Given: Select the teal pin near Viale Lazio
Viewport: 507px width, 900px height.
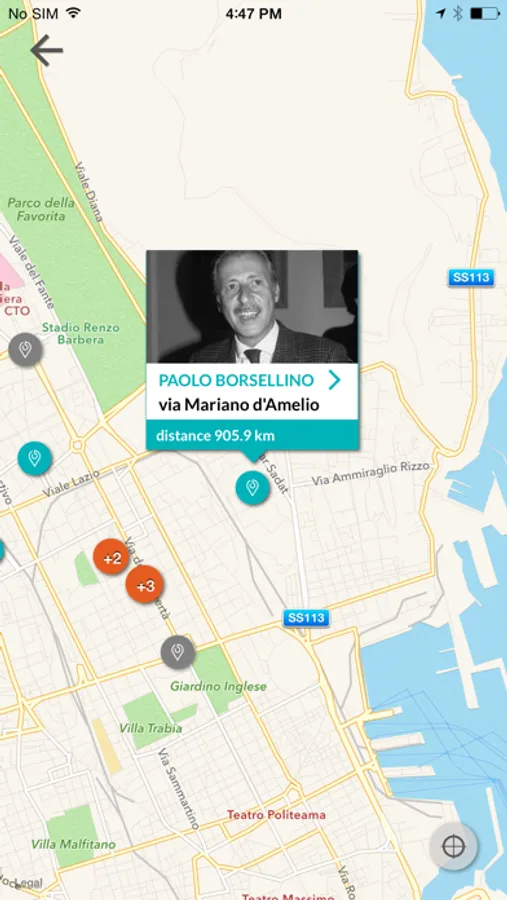Looking at the screenshot, I should pos(34,459).
